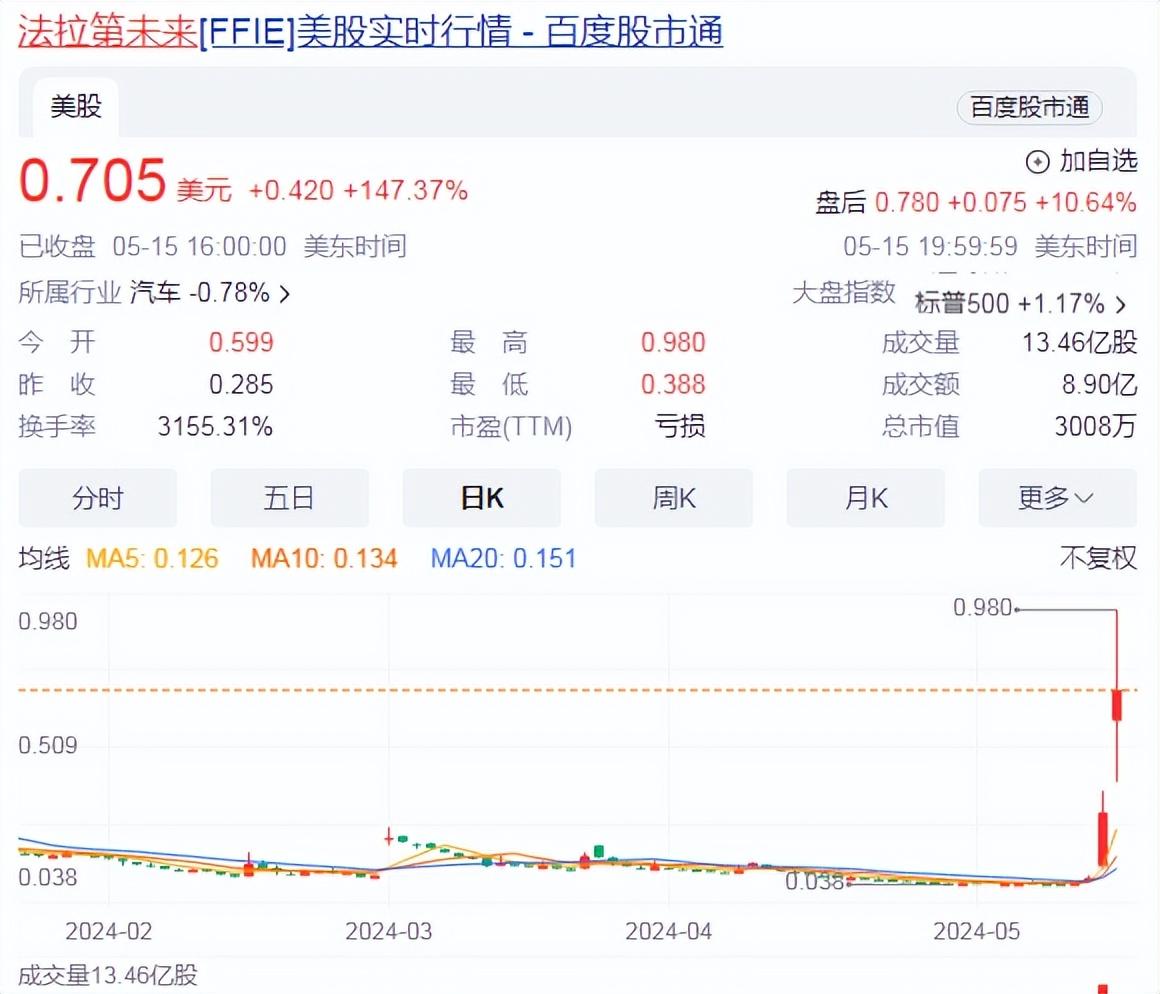Open the 更多 dropdown menu
The height and width of the screenshot is (994, 1160).
coord(1057,498)
